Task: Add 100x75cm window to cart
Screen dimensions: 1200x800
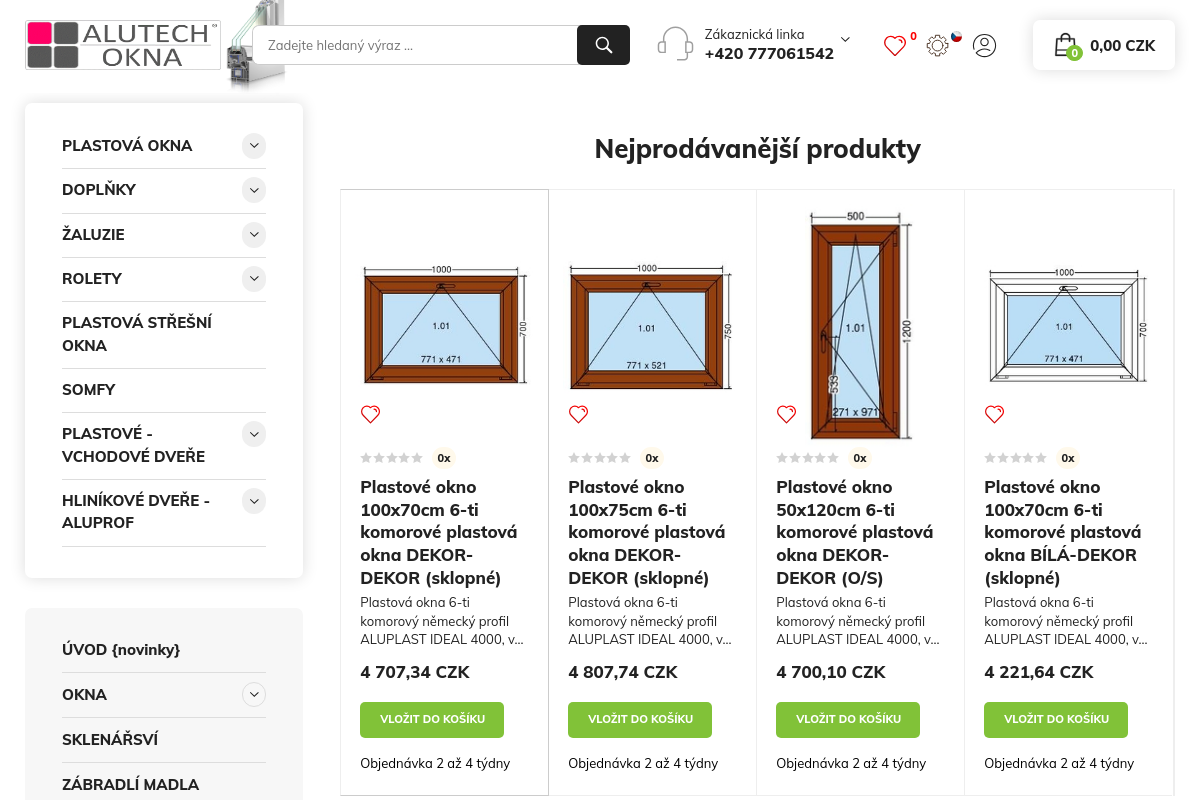Action: (x=640, y=719)
